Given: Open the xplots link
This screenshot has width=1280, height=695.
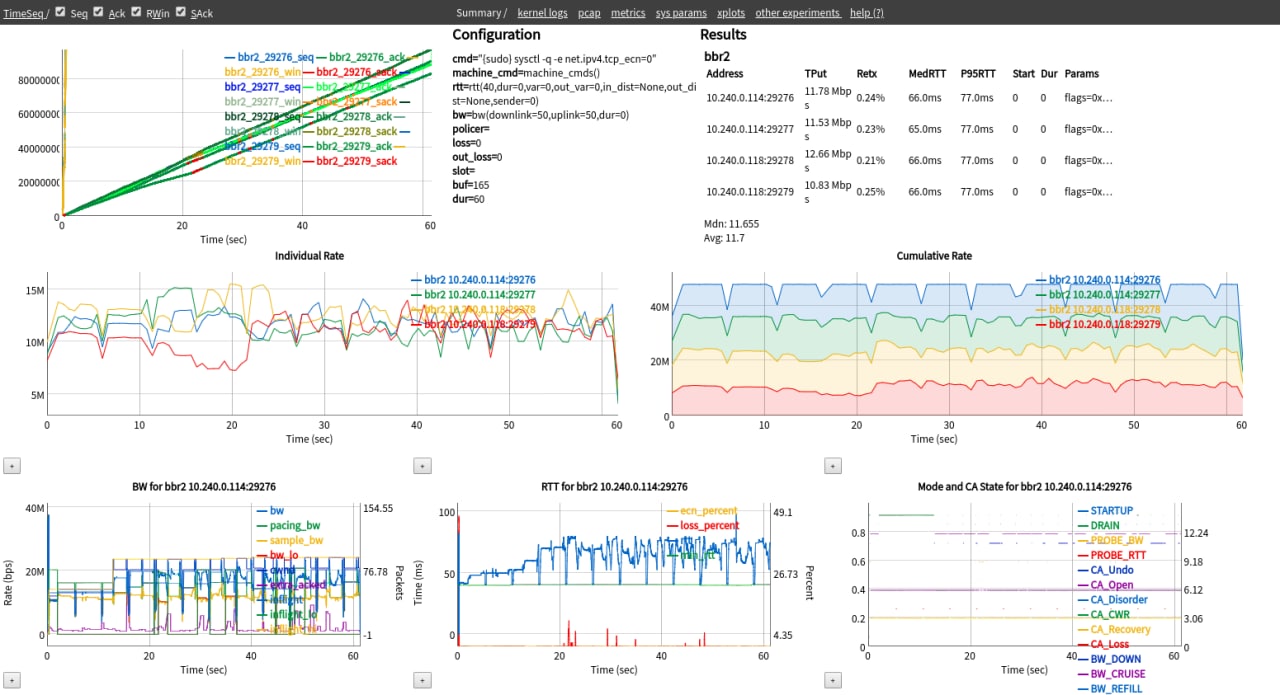Looking at the screenshot, I should coord(731,13).
